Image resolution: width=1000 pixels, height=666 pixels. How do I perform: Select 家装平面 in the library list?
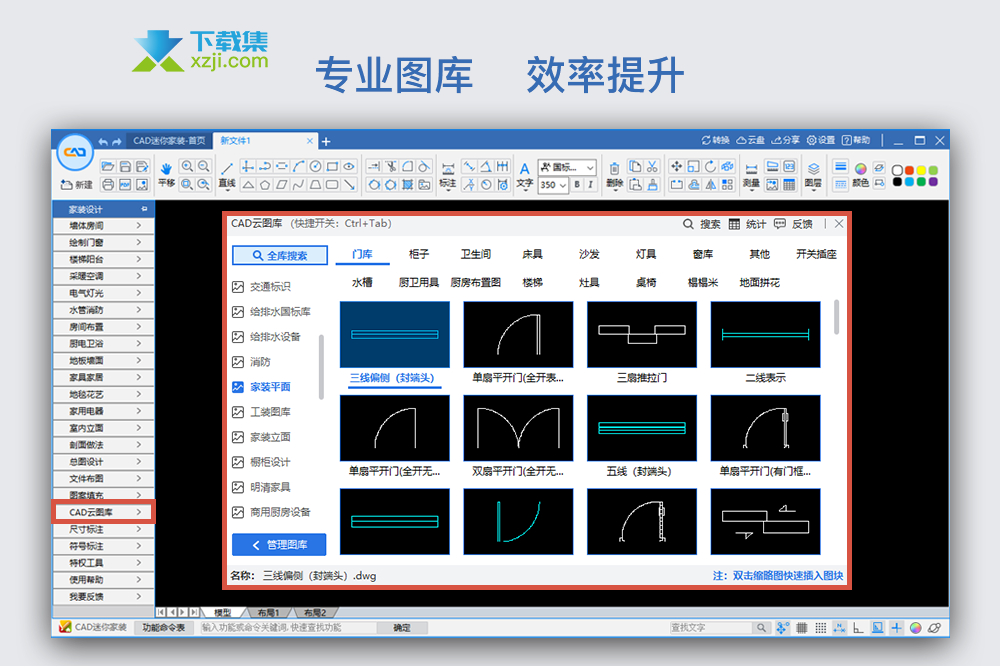(261, 387)
